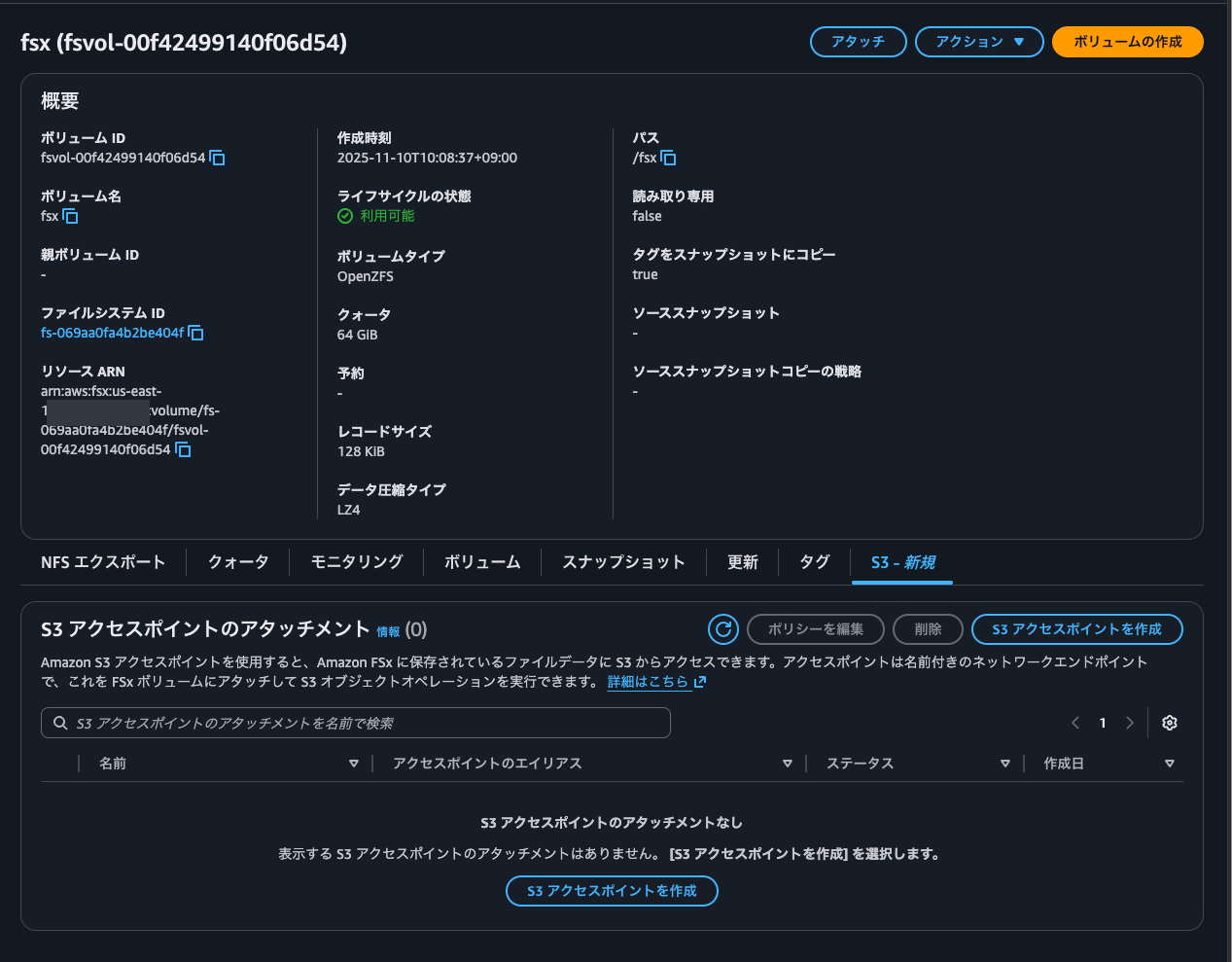
Task: Copy the volume ID fsvol-00f42499140f06d54
Action: point(216,158)
